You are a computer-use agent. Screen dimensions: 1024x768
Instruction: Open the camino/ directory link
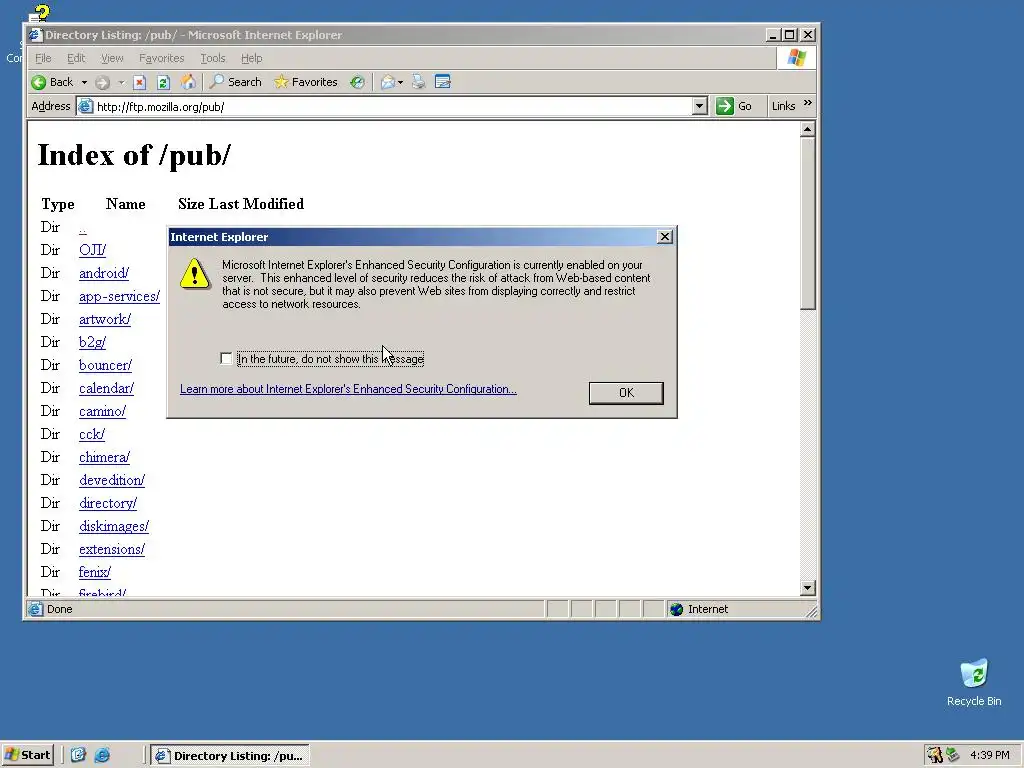(102, 411)
